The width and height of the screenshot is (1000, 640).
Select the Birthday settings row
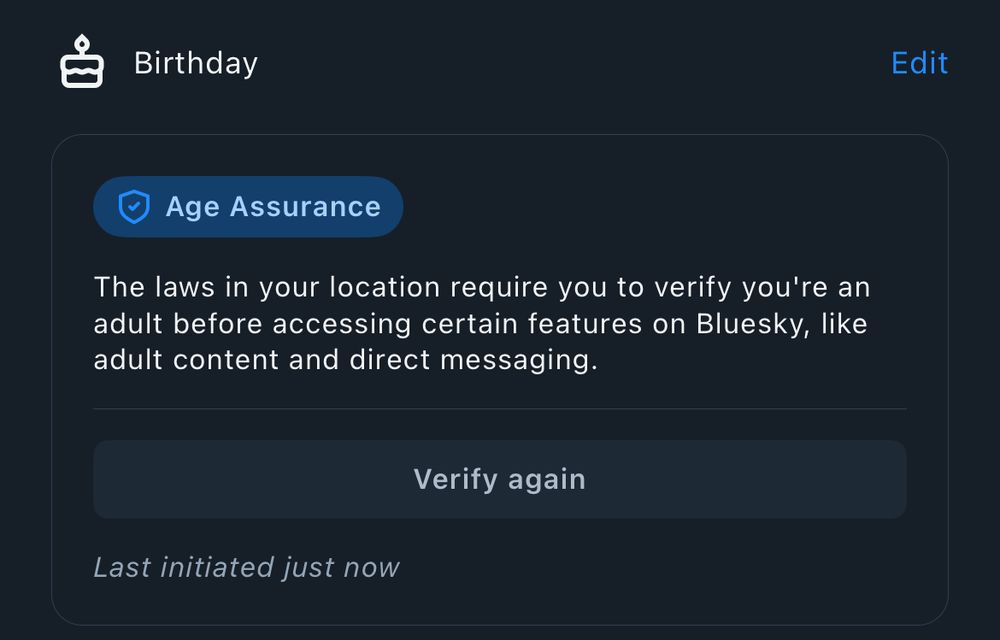point(499,62)
